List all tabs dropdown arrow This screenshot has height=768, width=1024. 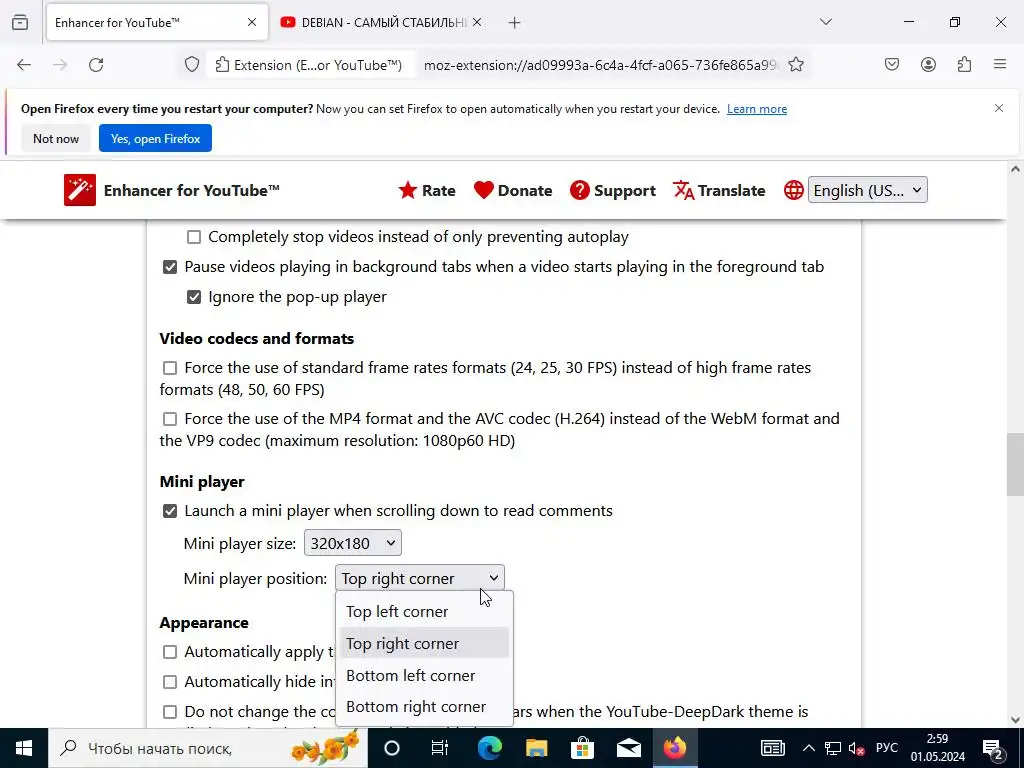click(x=826, y=22)
